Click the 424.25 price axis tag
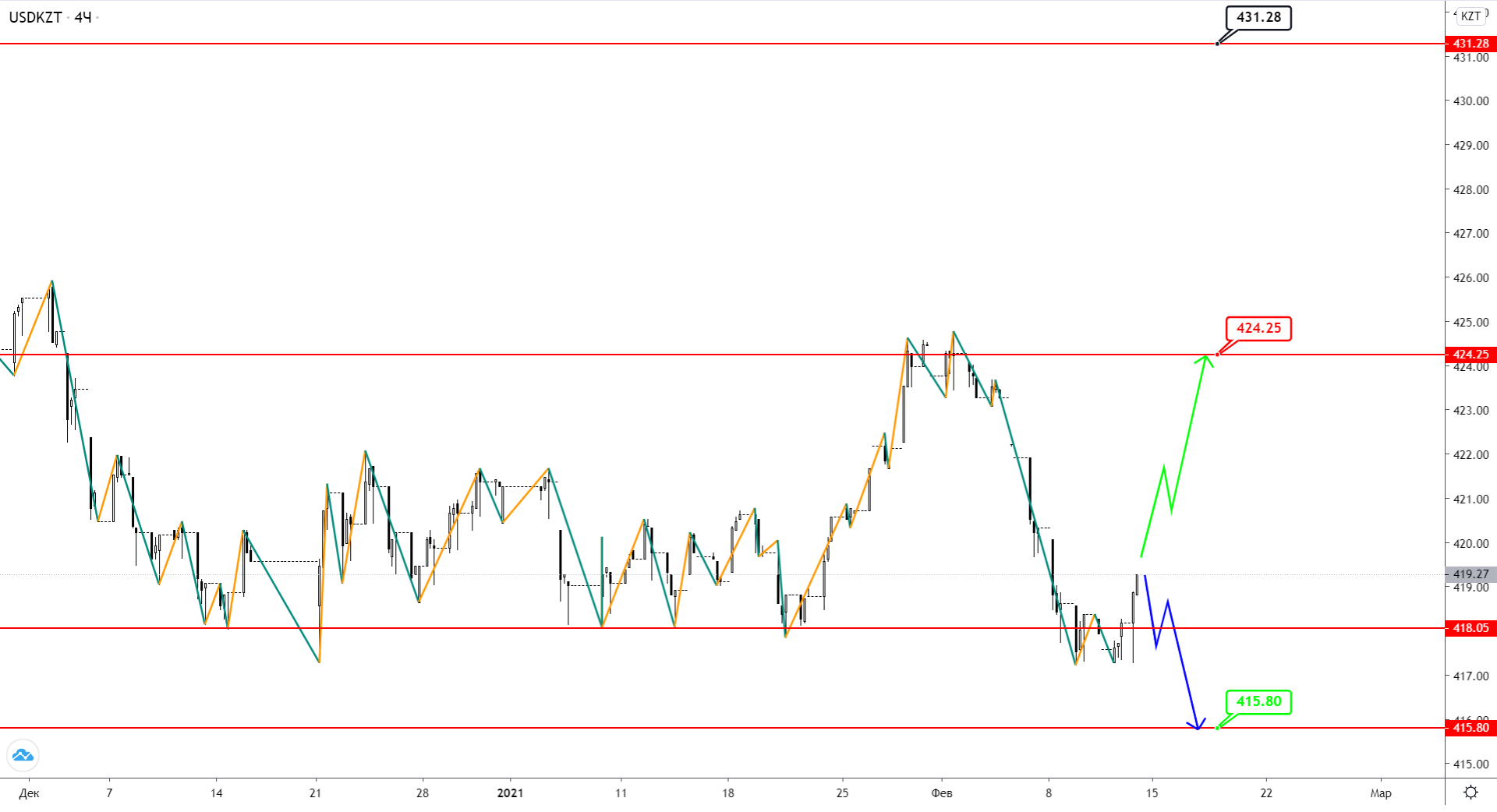The image size is (1497, 812). click(x=1470, y=355)
